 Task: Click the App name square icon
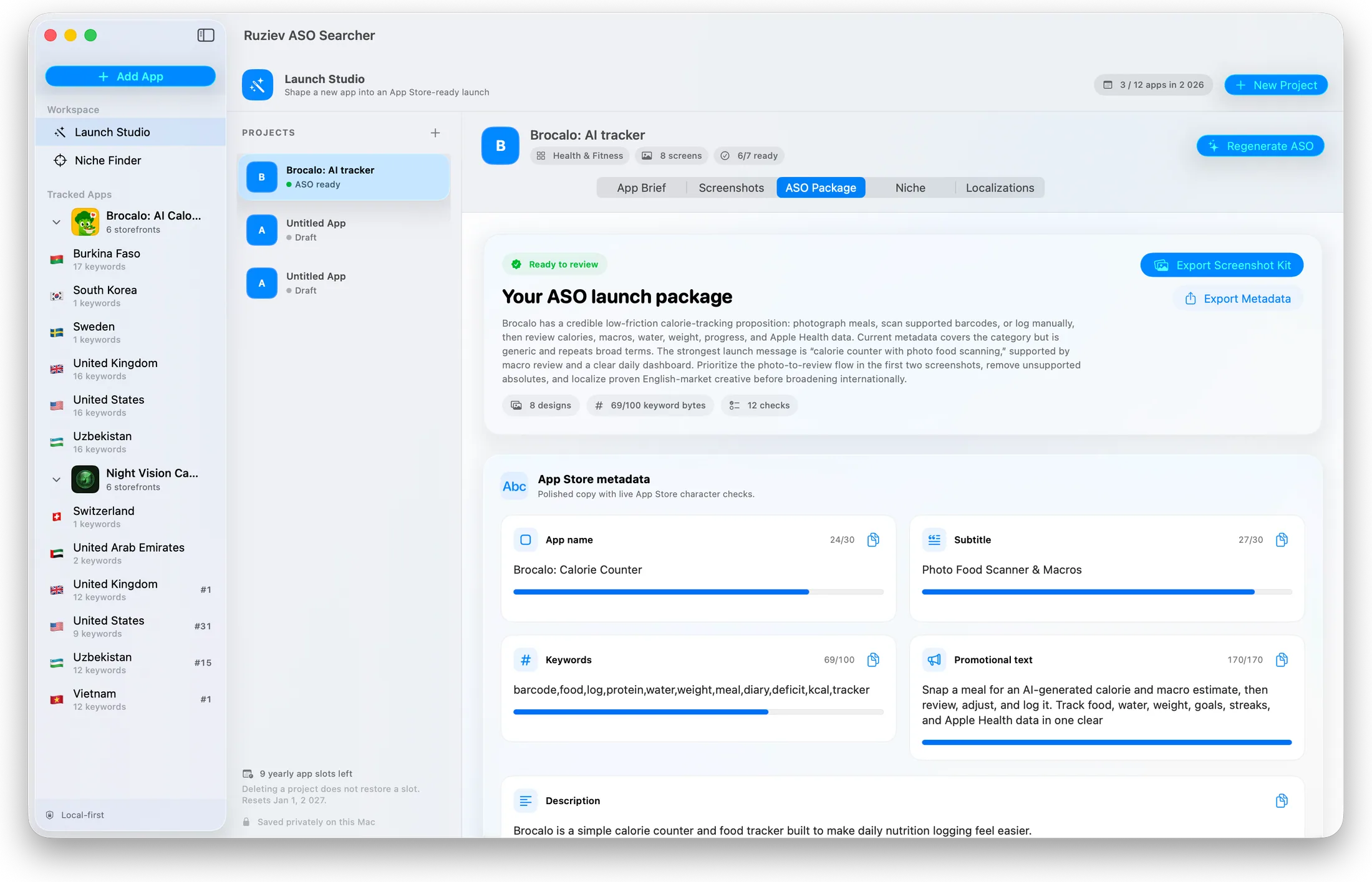526,540
